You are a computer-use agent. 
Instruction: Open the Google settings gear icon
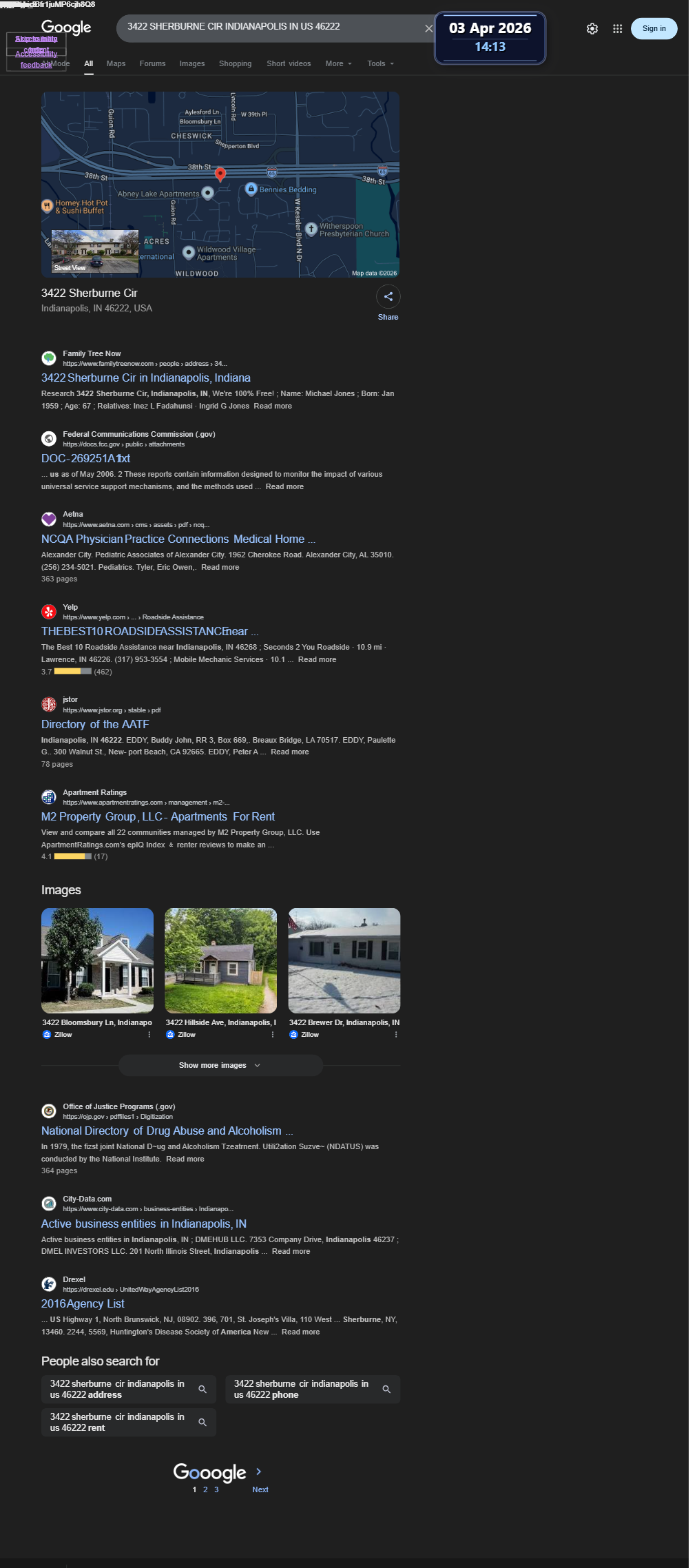(592, 29)
